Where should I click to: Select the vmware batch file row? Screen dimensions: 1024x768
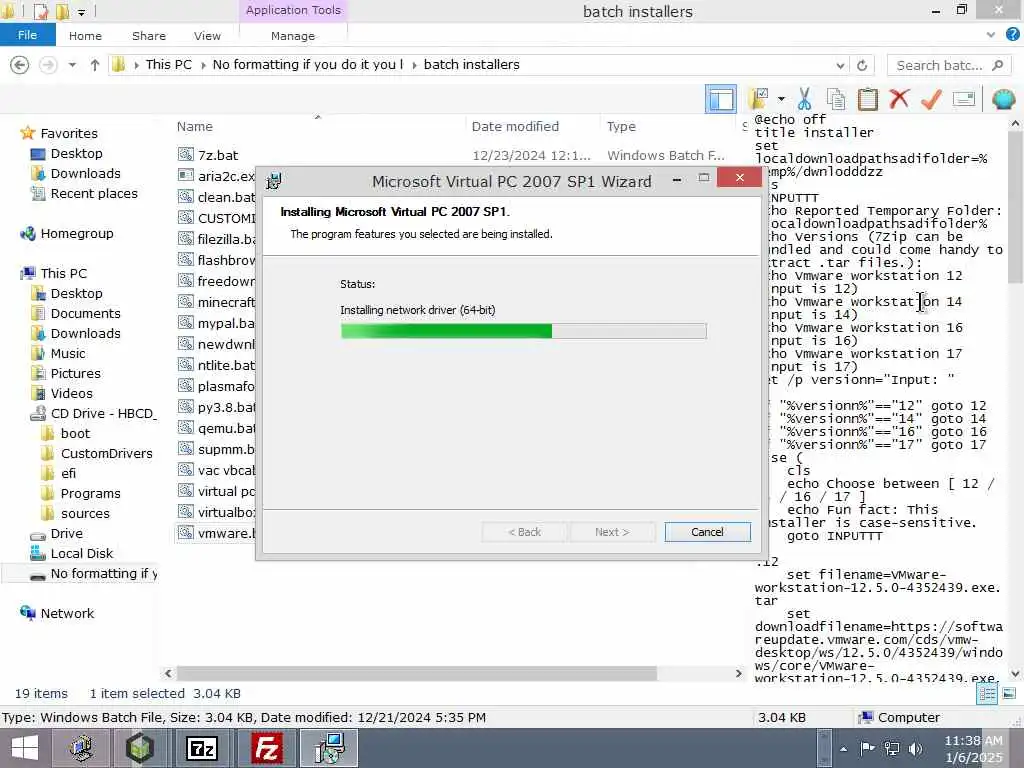click(x=217, y=534)
